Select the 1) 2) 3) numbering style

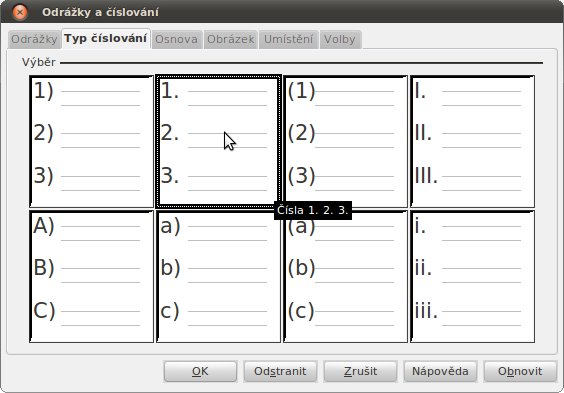coord(91,142)
